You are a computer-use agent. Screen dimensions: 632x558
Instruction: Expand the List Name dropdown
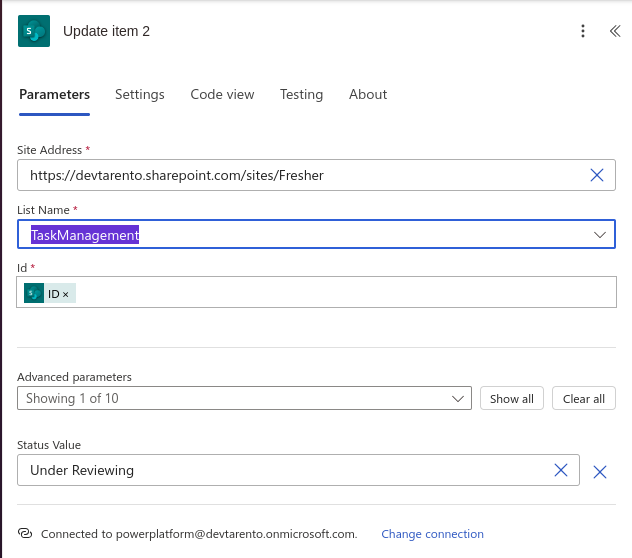[x=600, y=235]
